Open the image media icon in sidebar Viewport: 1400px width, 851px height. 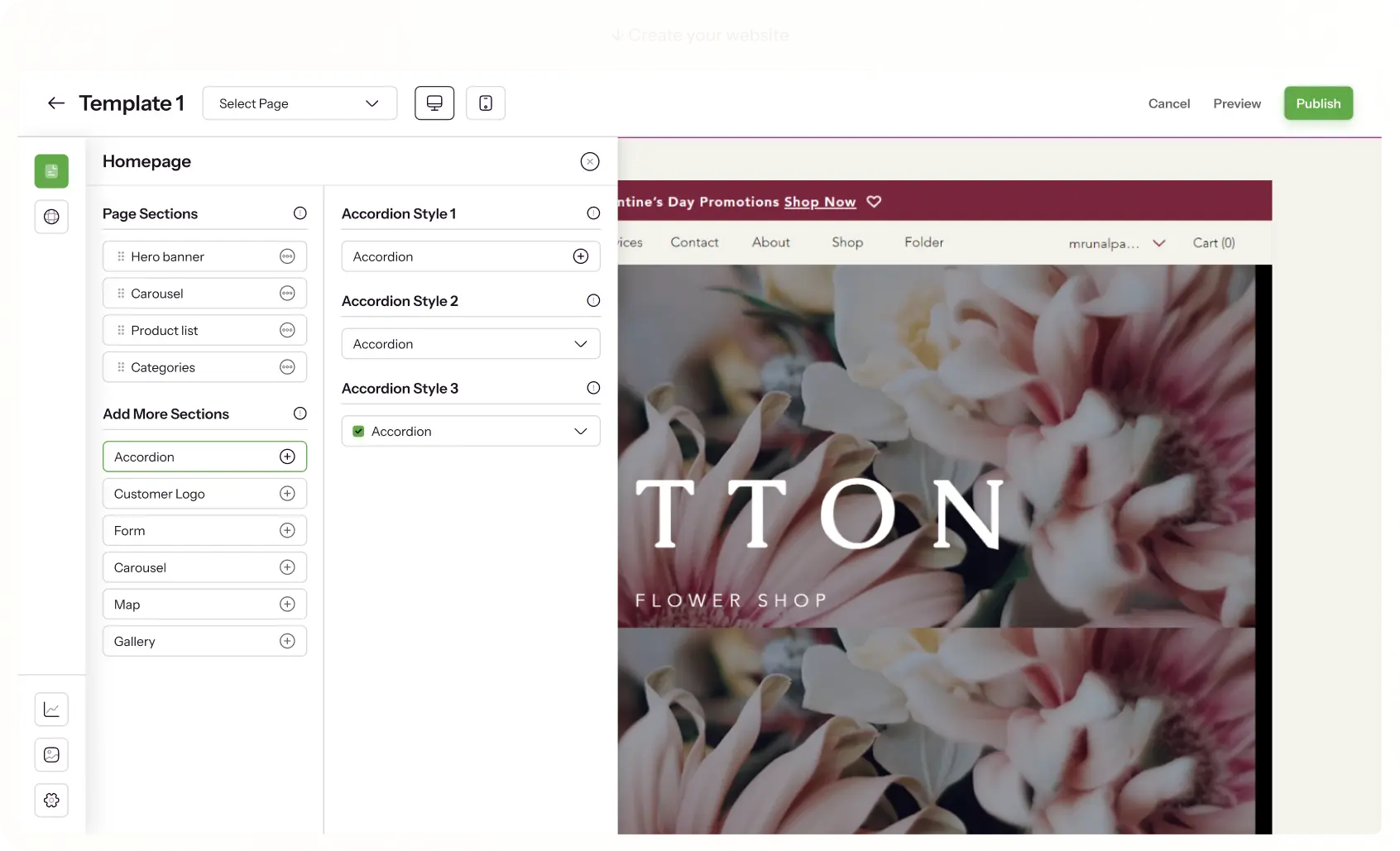(51, 754)
